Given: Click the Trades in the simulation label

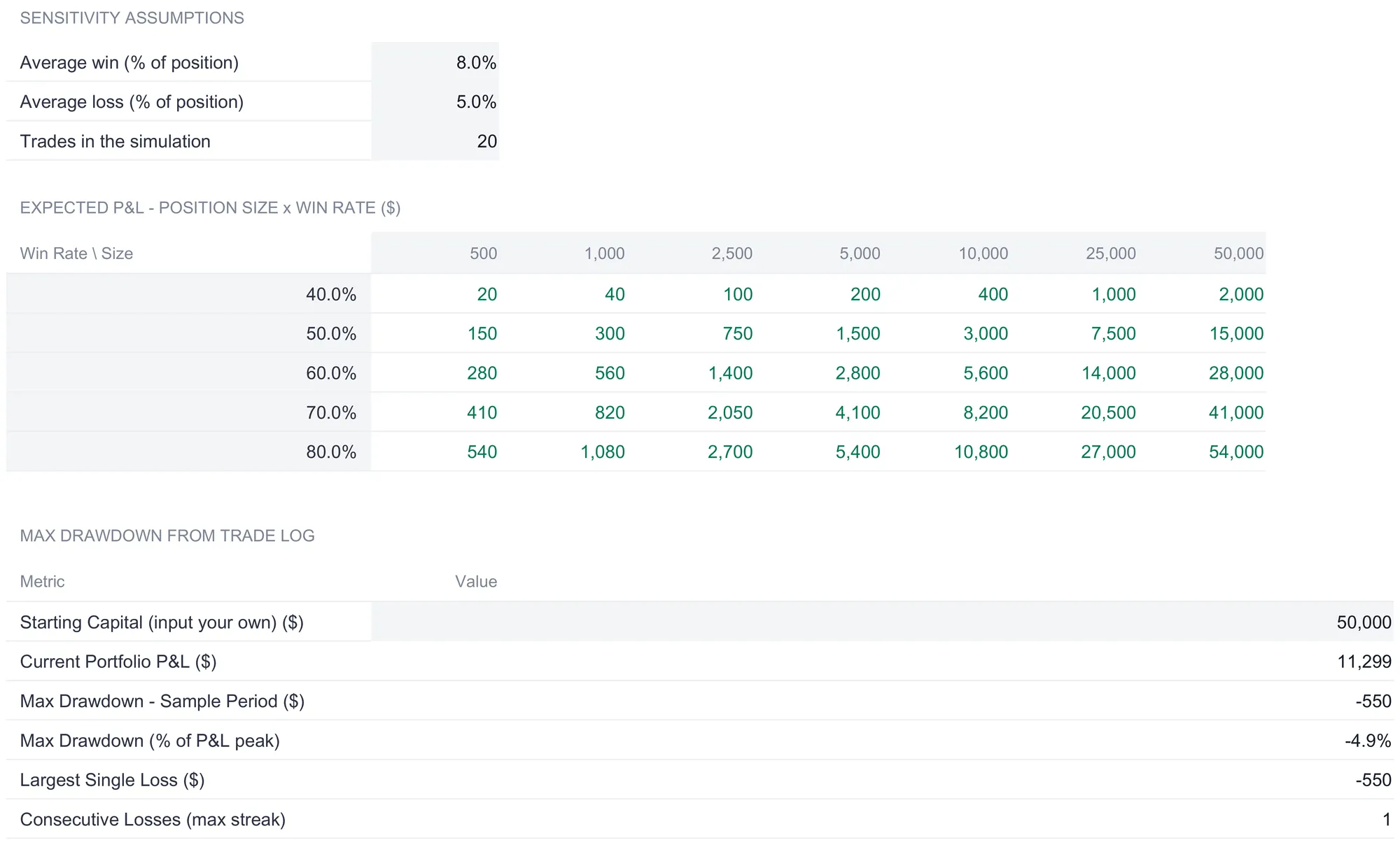Looking at the screenshot, I should tap(115, 141).
